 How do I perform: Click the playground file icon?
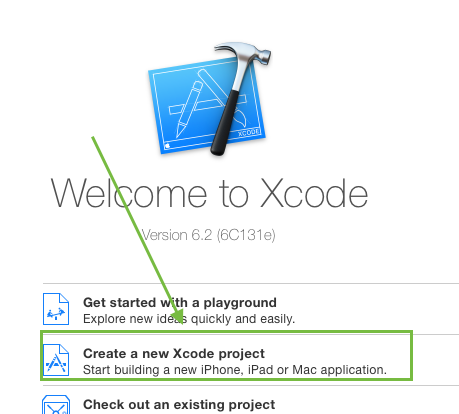(56, 309)
